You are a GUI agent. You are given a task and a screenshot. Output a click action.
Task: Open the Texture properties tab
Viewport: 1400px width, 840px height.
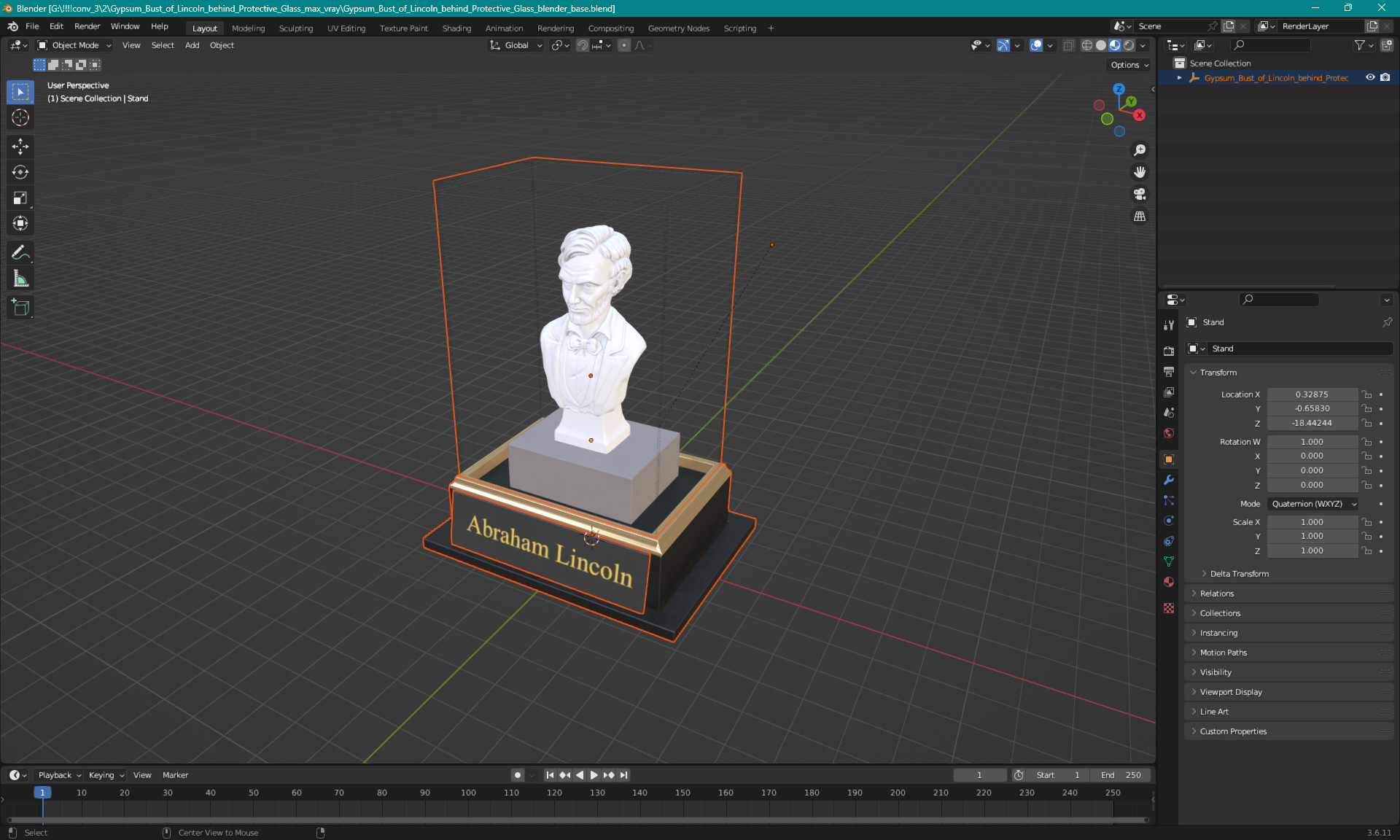tap(1169, 608)
